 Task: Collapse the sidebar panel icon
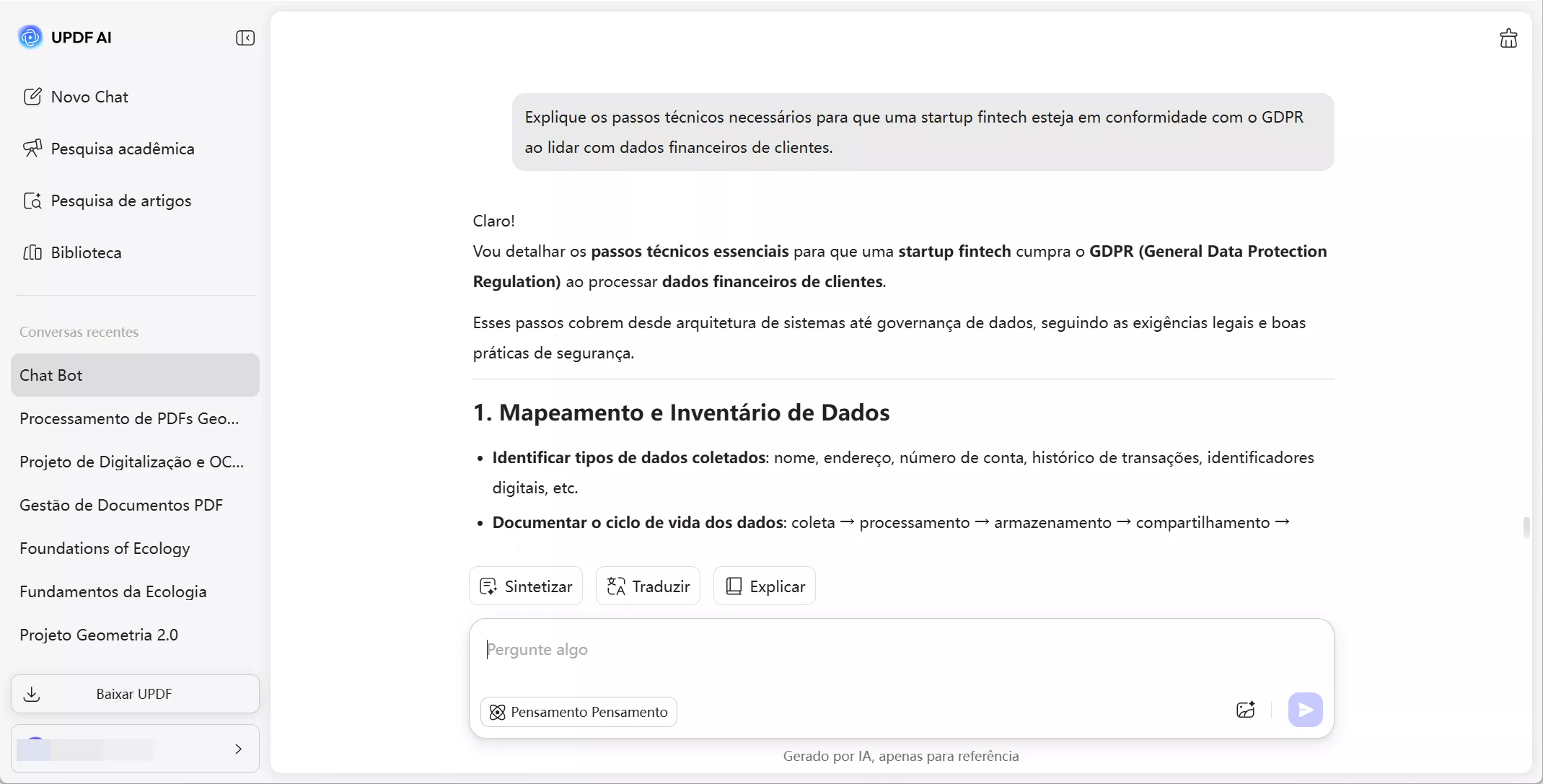[245, 38]
